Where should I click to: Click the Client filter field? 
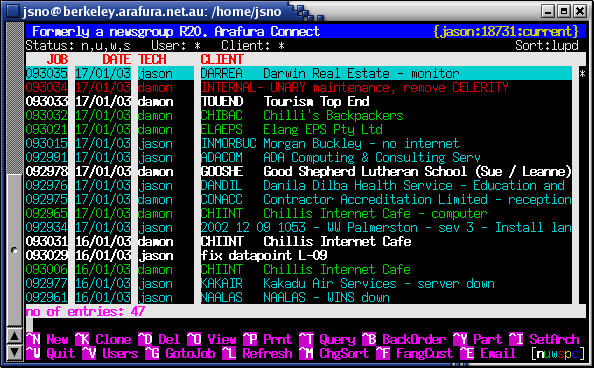pos(253,45)
